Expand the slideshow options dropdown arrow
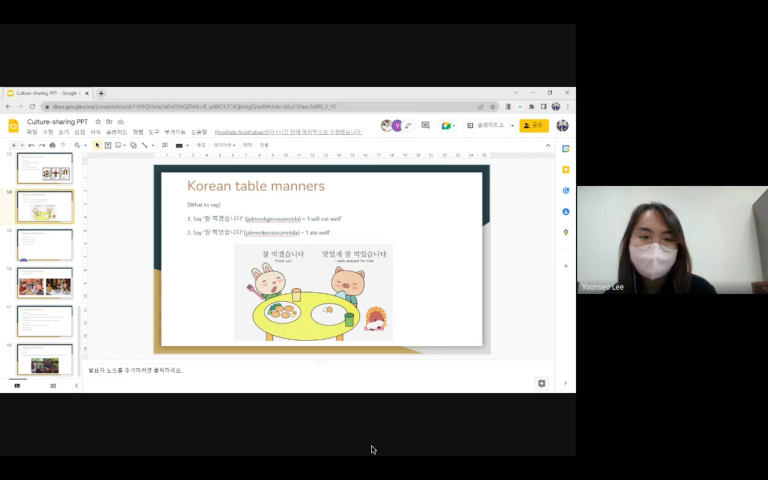 coord(512,126)
